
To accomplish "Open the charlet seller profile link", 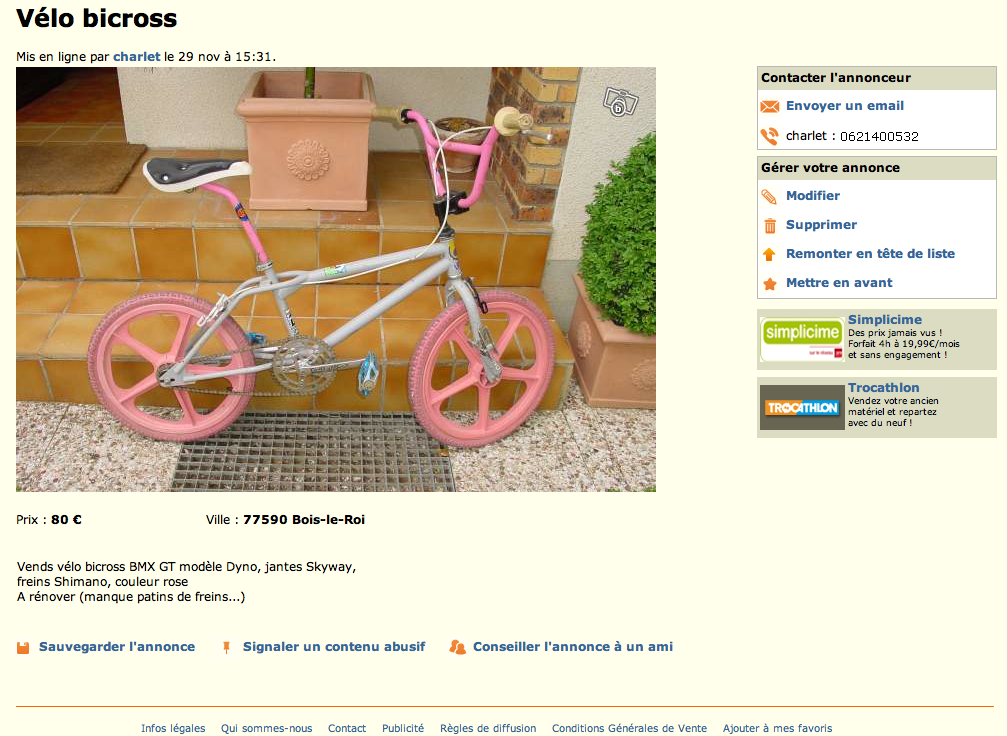I will tap(137, 57).
